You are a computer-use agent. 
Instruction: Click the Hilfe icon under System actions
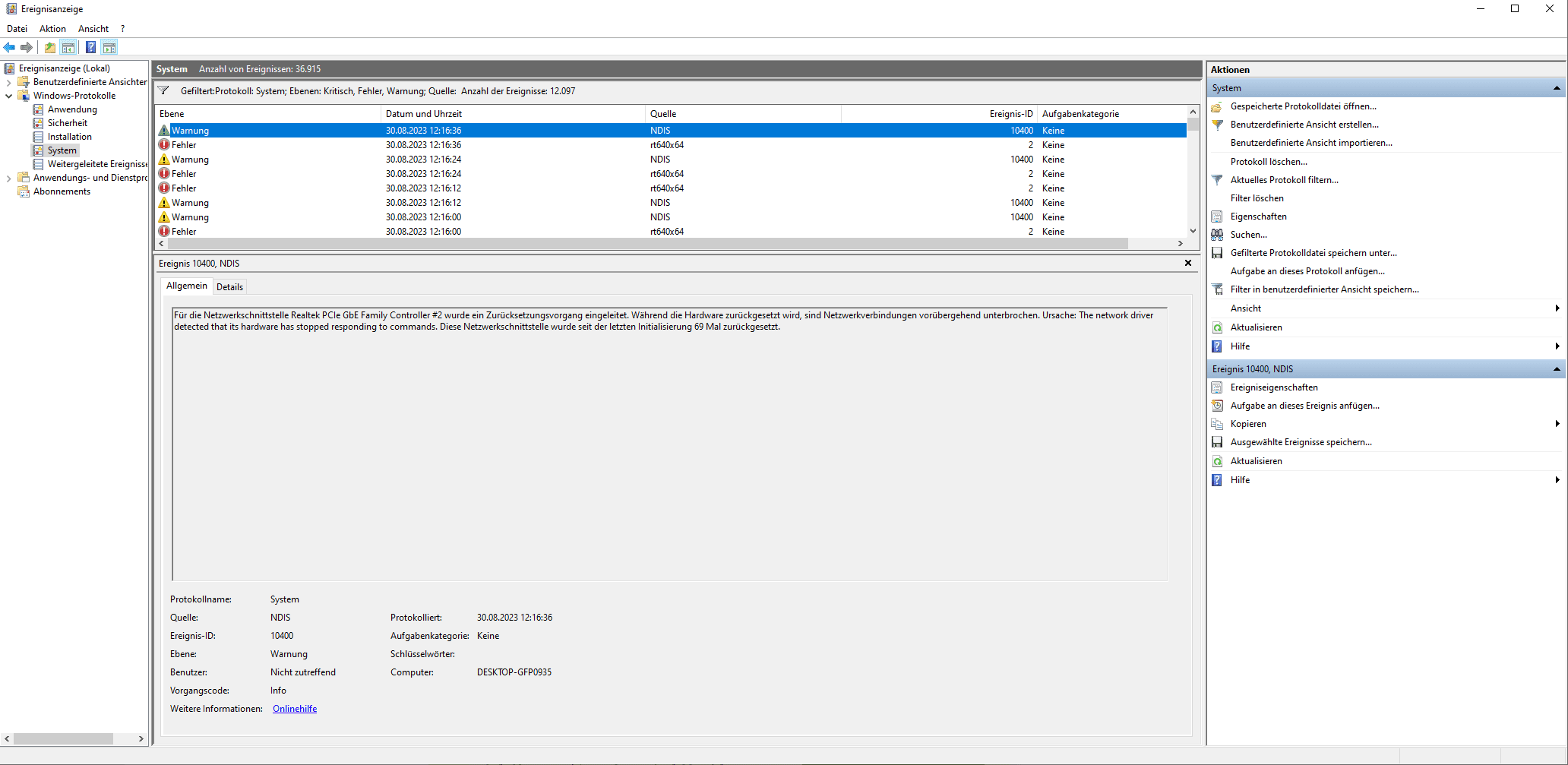(x=1217, y=346)
